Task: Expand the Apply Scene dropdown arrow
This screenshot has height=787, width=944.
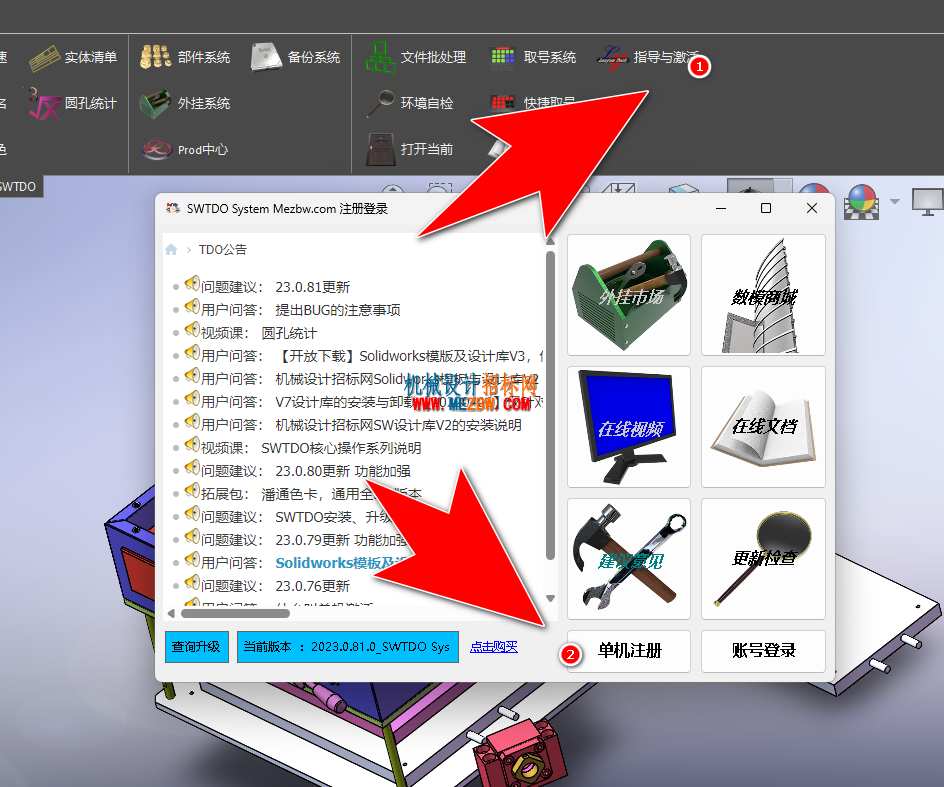Action: (895, 202)
